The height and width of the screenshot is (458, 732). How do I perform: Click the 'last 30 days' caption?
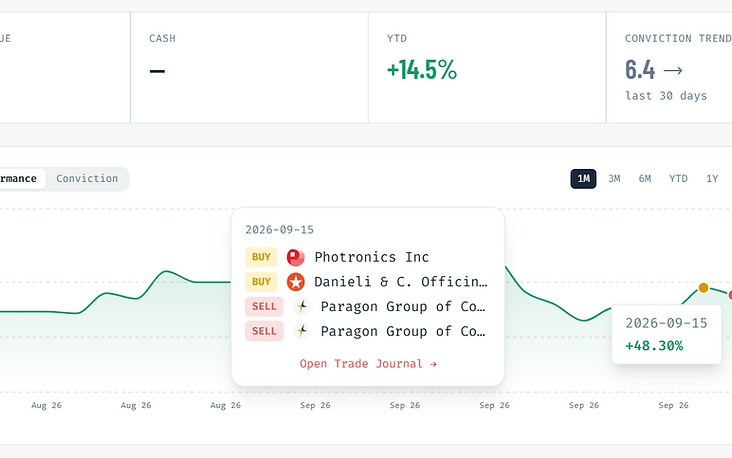666,96
